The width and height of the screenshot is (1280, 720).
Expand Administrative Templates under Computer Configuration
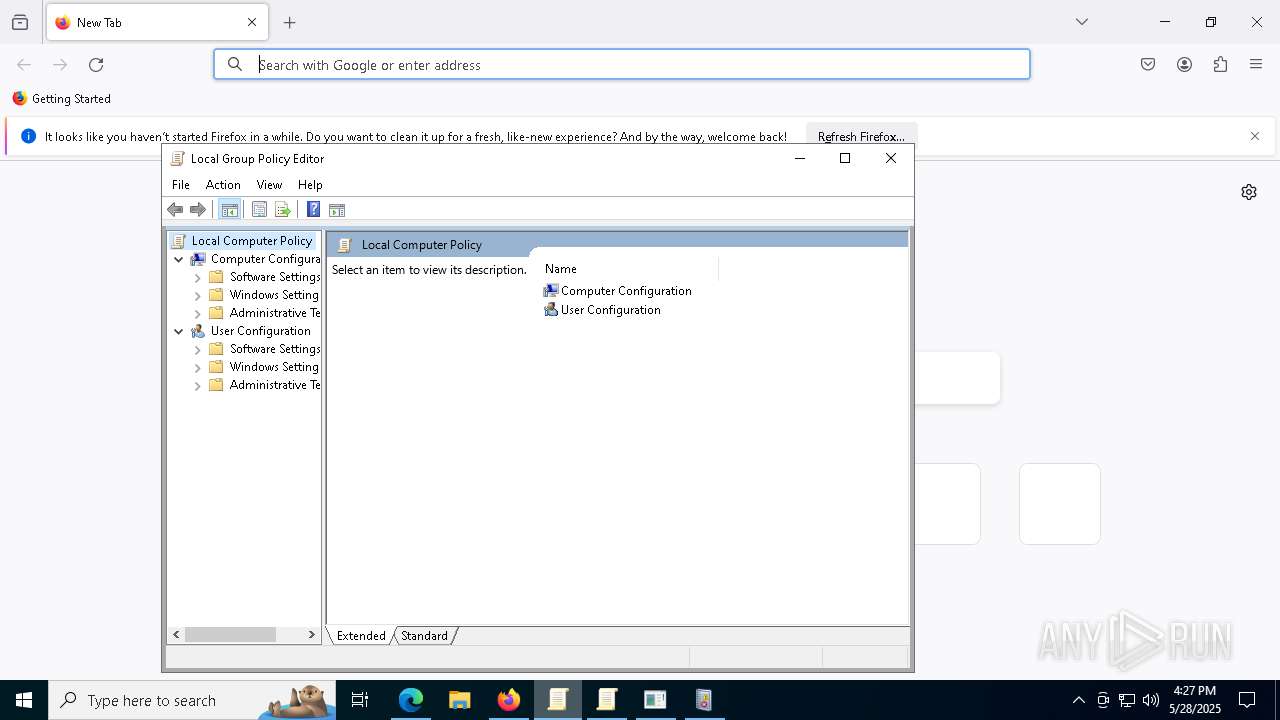pos(198,313)
